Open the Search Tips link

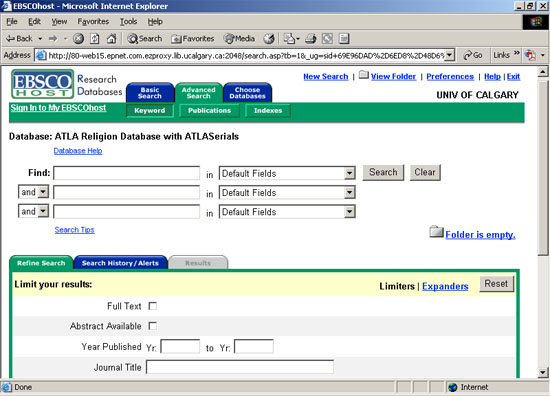74,230
